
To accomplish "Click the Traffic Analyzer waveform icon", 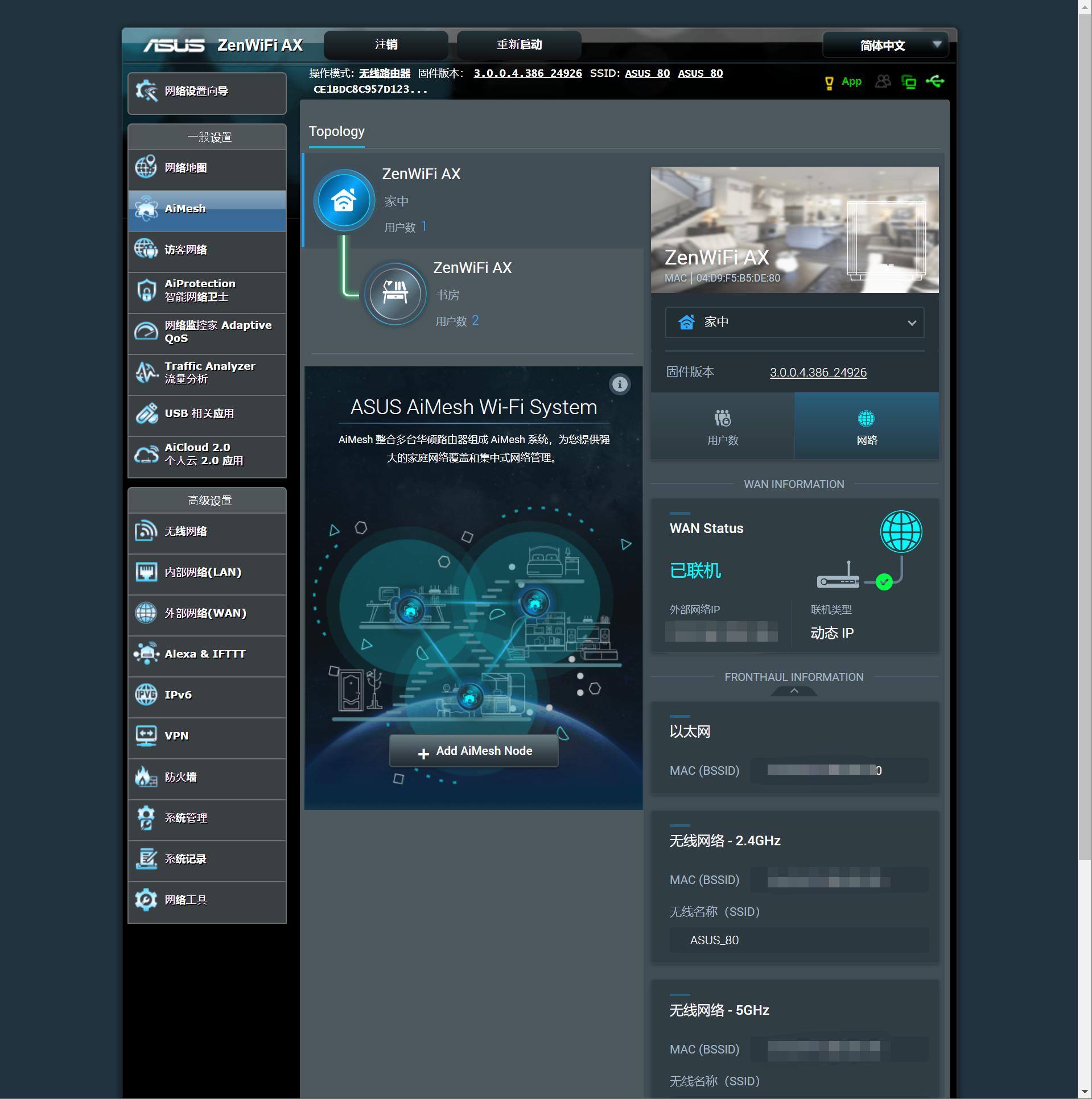I will [x=146, y=373].
